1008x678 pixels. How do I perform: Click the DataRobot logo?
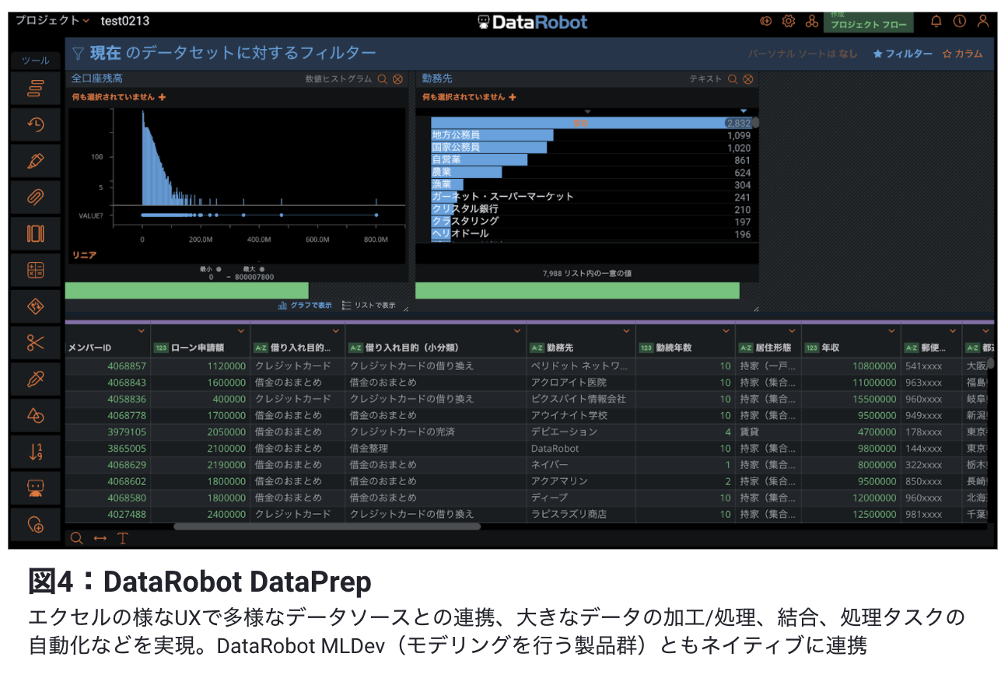click(532, 22)
